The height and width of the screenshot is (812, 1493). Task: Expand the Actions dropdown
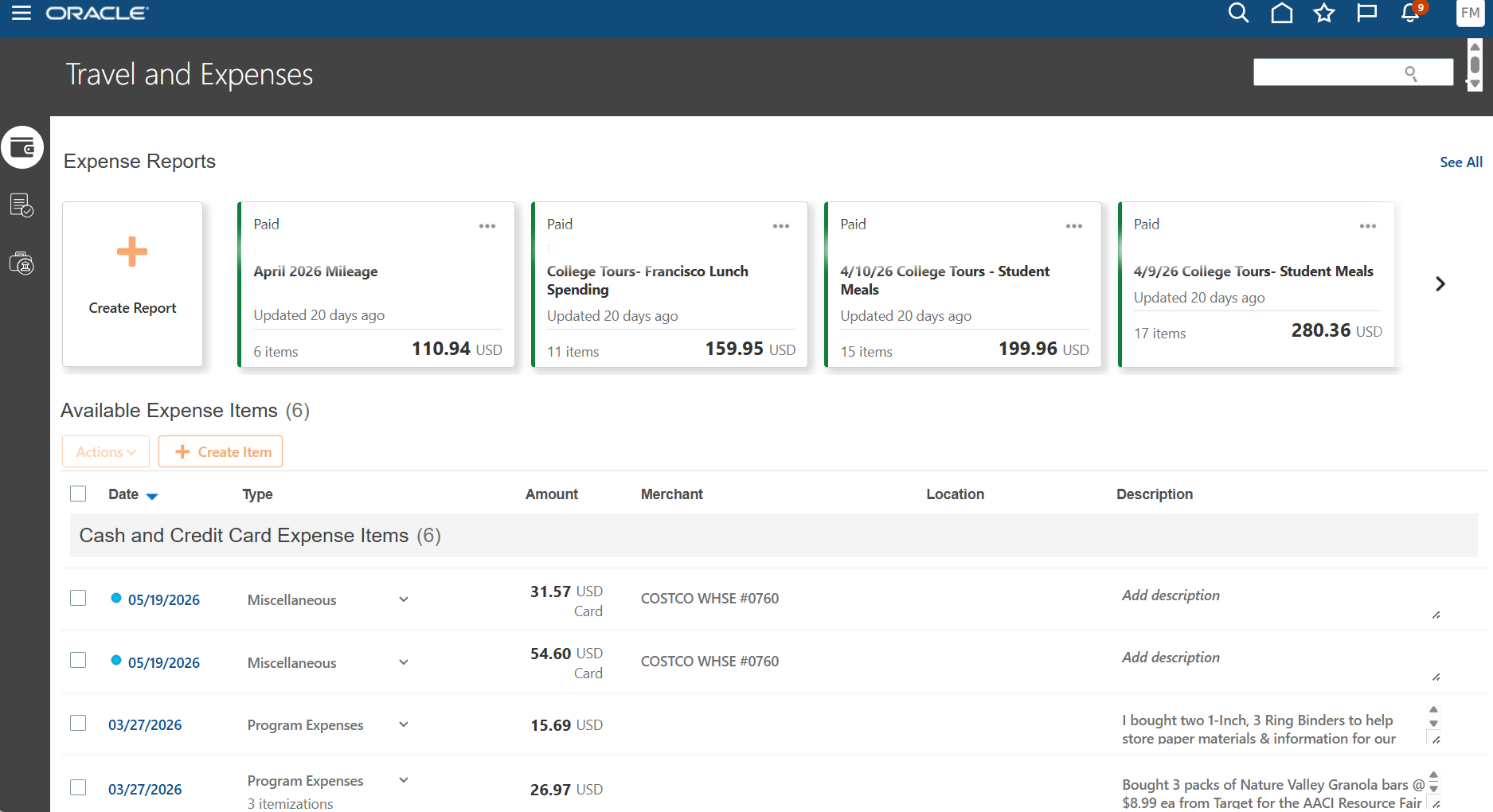click(106, 451)
